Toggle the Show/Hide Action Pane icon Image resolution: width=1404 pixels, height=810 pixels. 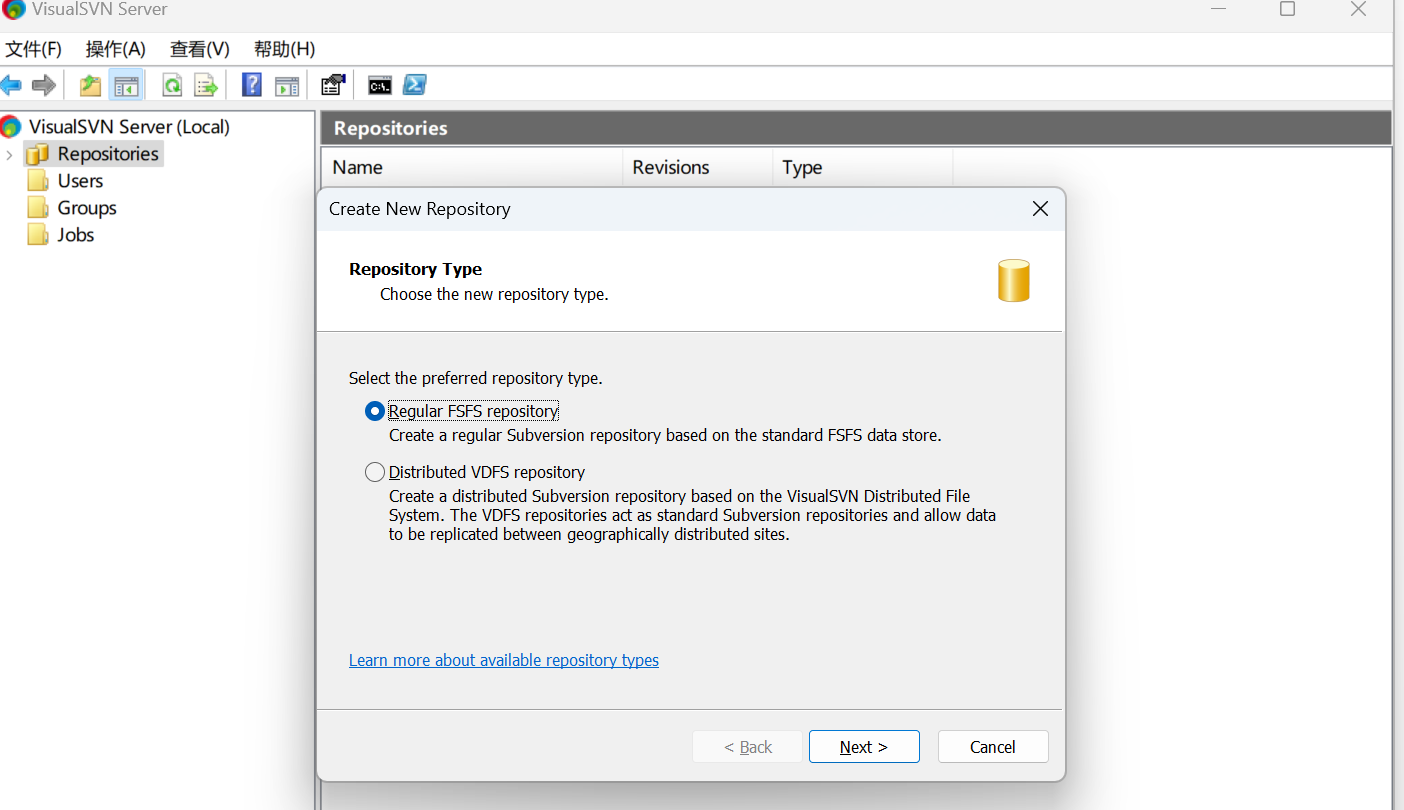point(287,86)
